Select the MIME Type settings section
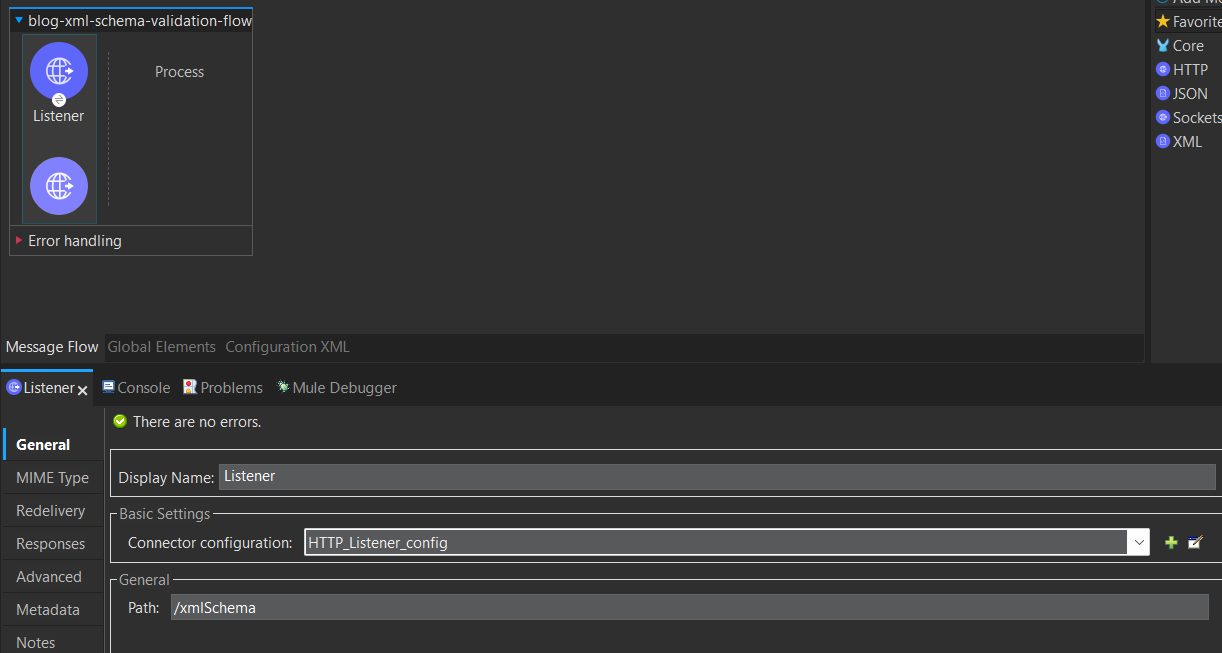Screen dimensions: 1222x653 [52, 478]
